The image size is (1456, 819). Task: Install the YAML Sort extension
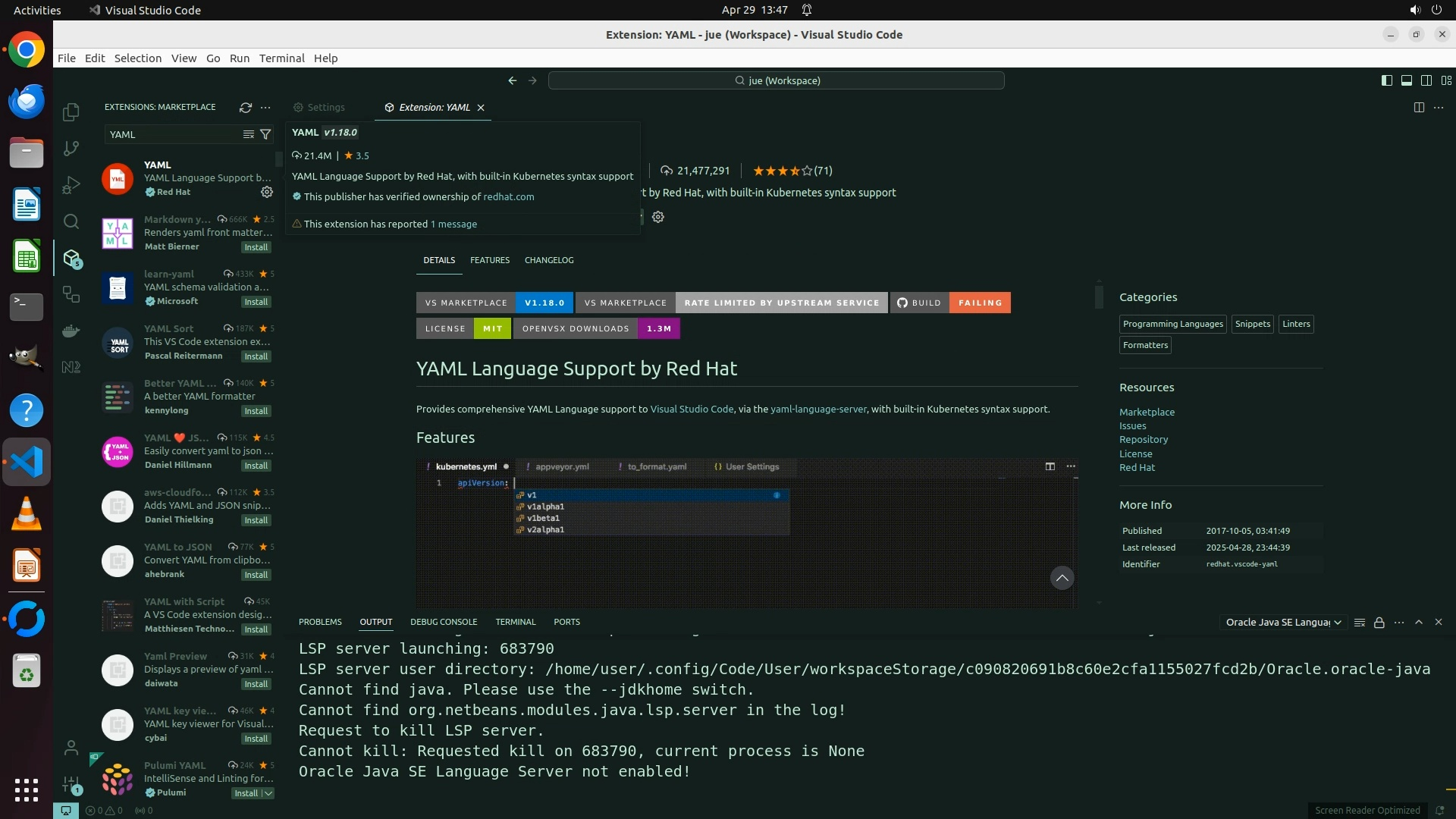(x=256, y=356)
